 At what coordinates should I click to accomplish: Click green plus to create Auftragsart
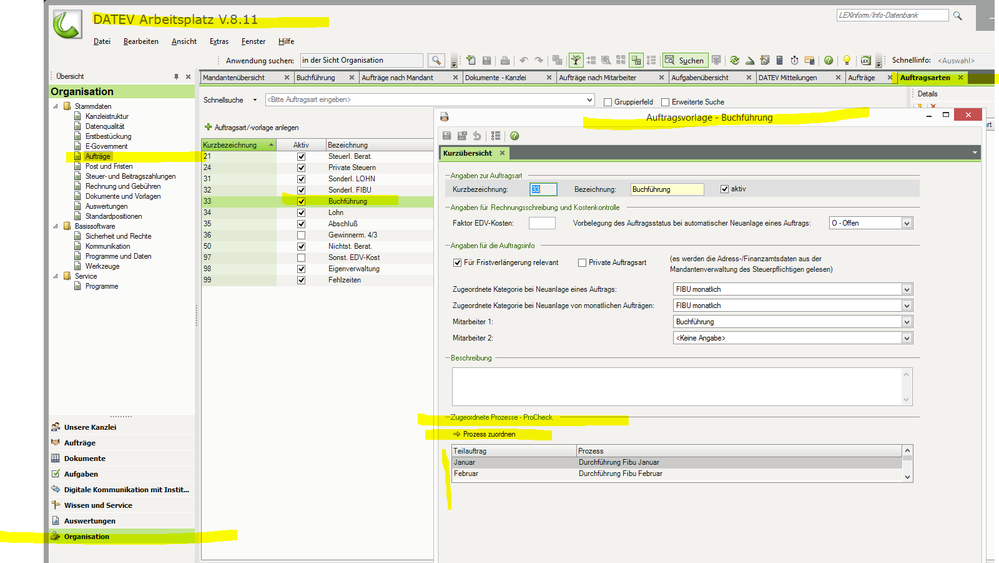pyautogui.click(x=208, y=127)
